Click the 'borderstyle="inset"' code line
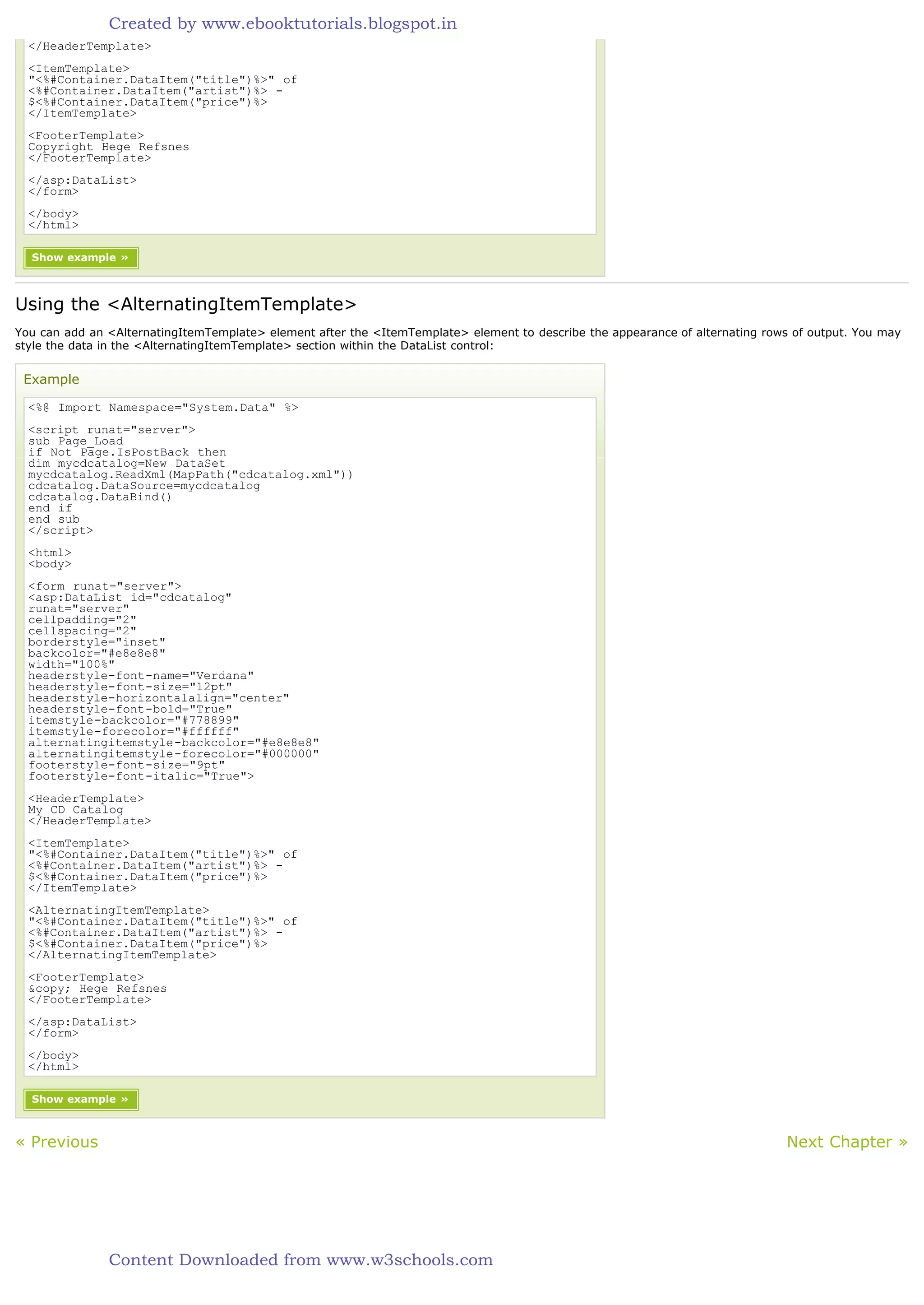The height and width of the screenshot is (1305, 924). pos(97,642)
